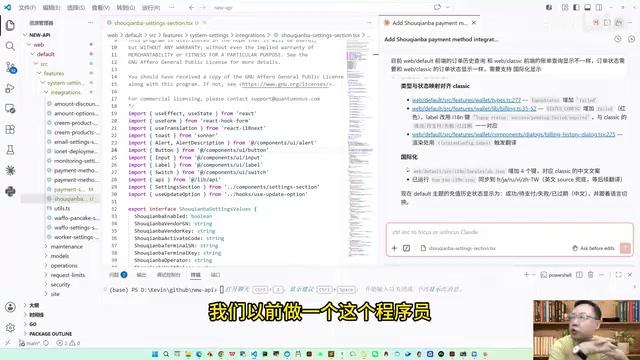Click the go forward navigation arrow

click(x=203, y=7)
